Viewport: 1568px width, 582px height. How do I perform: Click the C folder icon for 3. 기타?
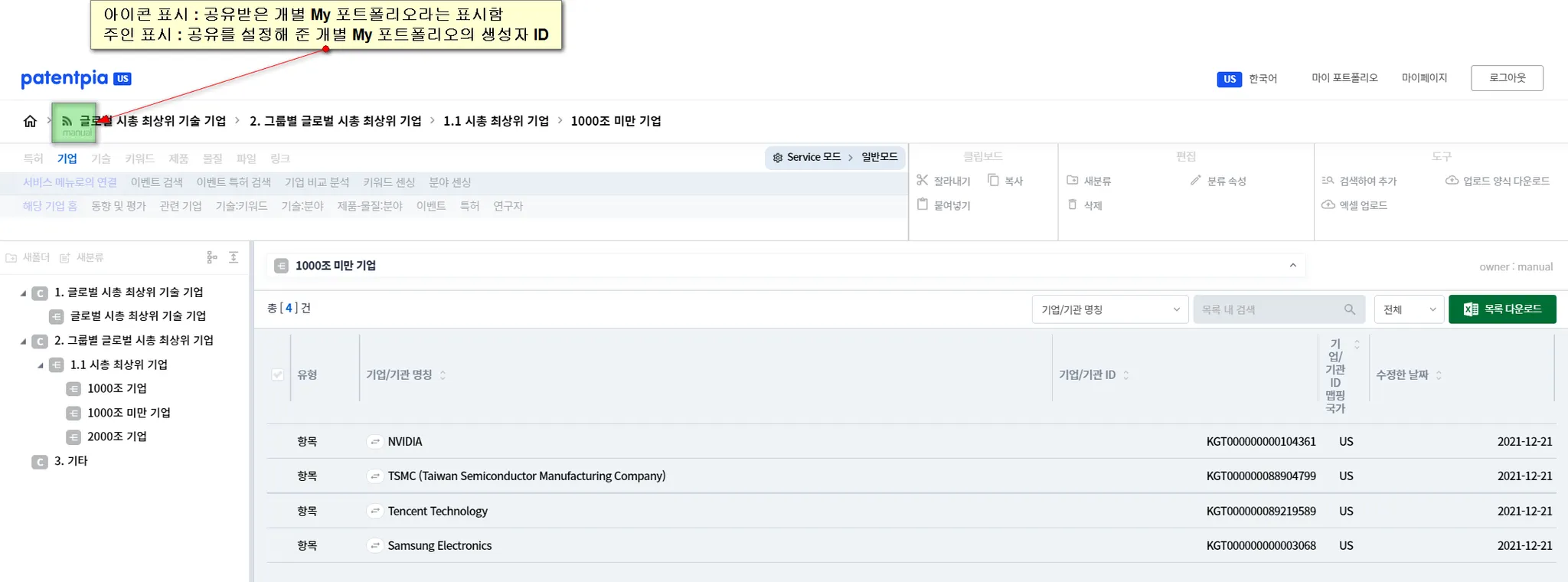[x=40, y=462]
